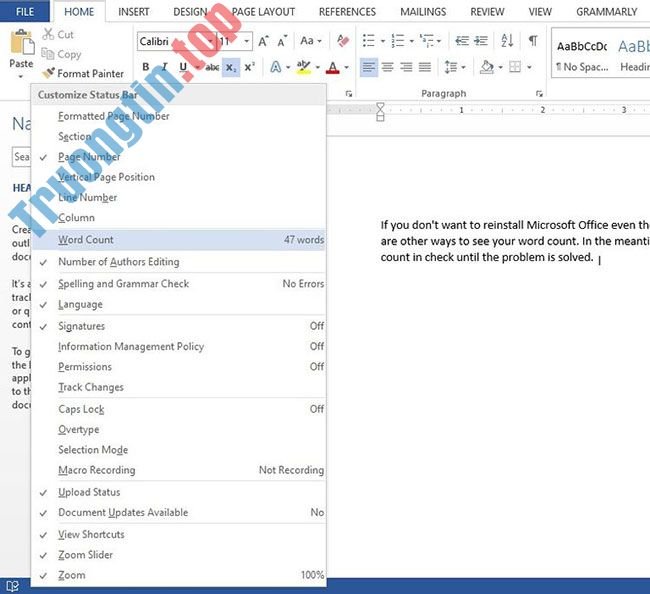The height and width of the screenshot is (594, 650).
Task: Toggle Zoom Slider status bar option
Action: pos(85,555)
